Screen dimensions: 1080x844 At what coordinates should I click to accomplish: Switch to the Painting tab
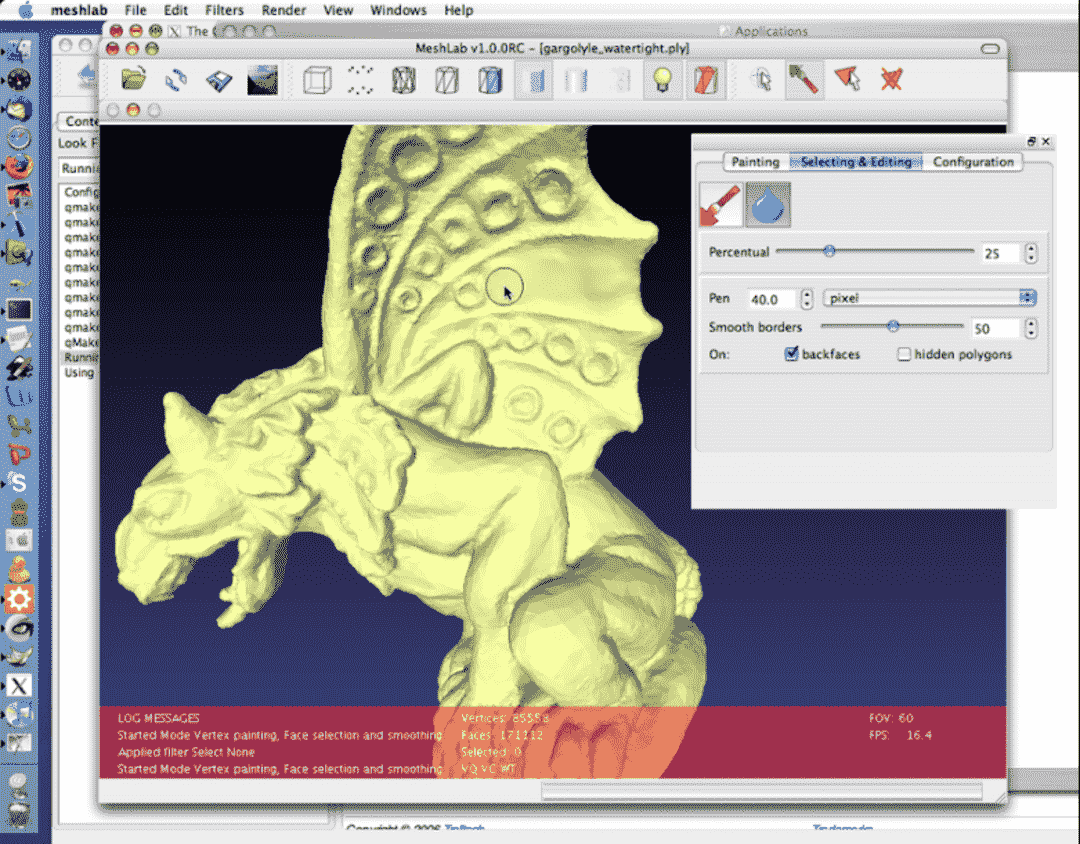tap(755, 162)
